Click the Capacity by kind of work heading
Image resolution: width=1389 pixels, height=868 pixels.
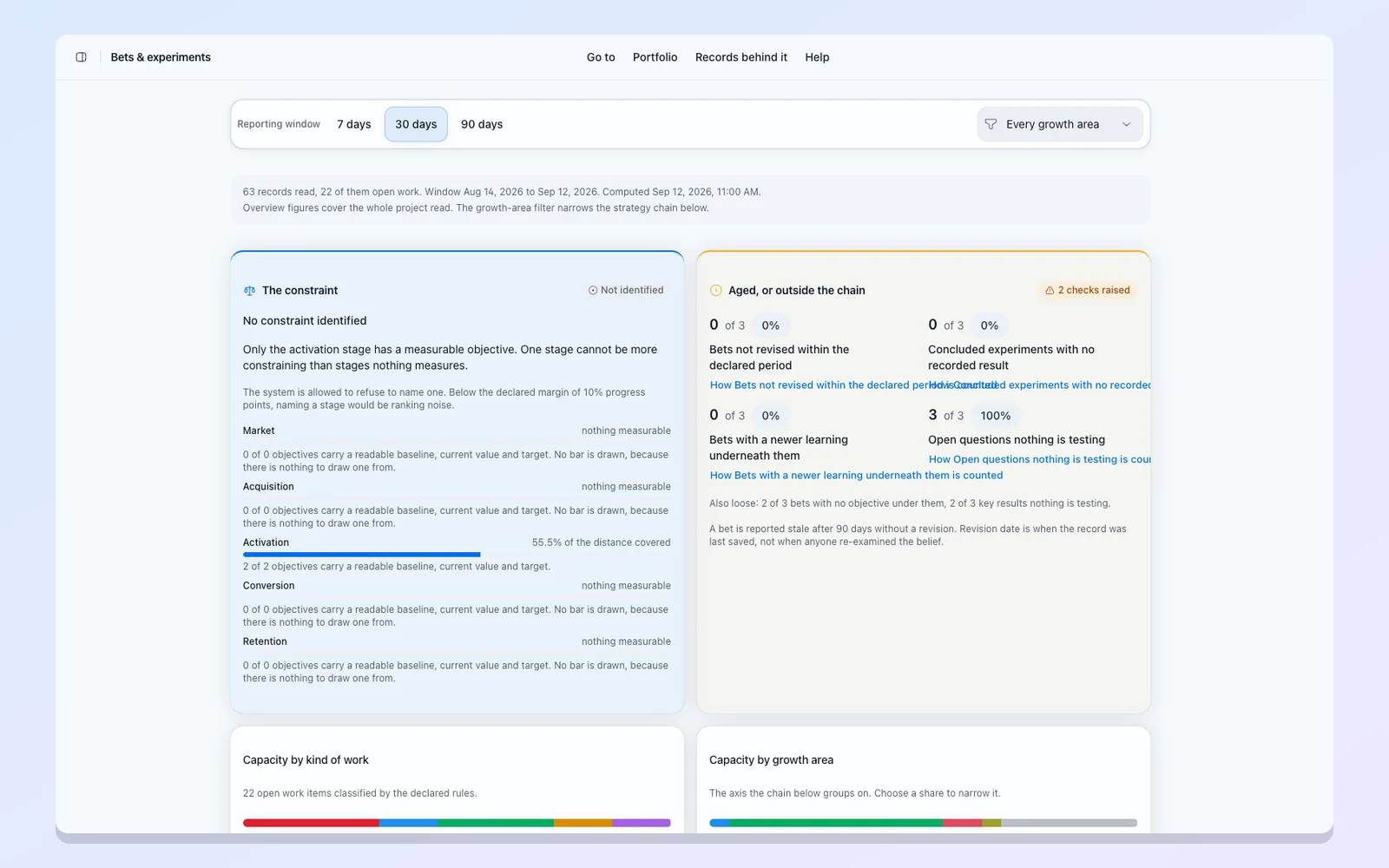pyautogui.click(x=306, y=760)
